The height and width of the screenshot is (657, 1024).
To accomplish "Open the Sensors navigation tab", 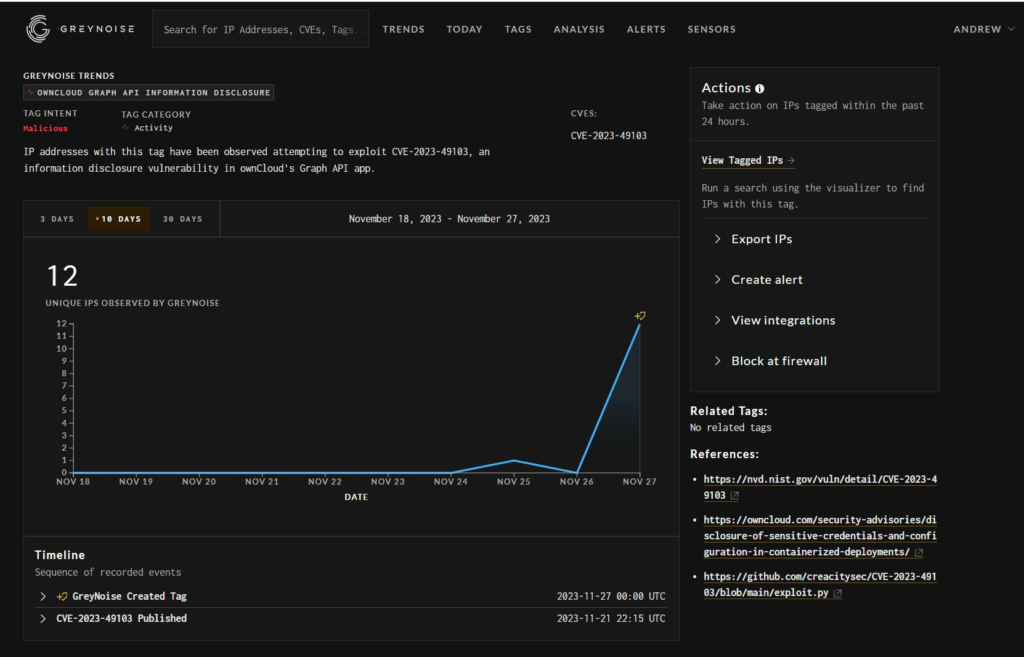I will [711, 30].
